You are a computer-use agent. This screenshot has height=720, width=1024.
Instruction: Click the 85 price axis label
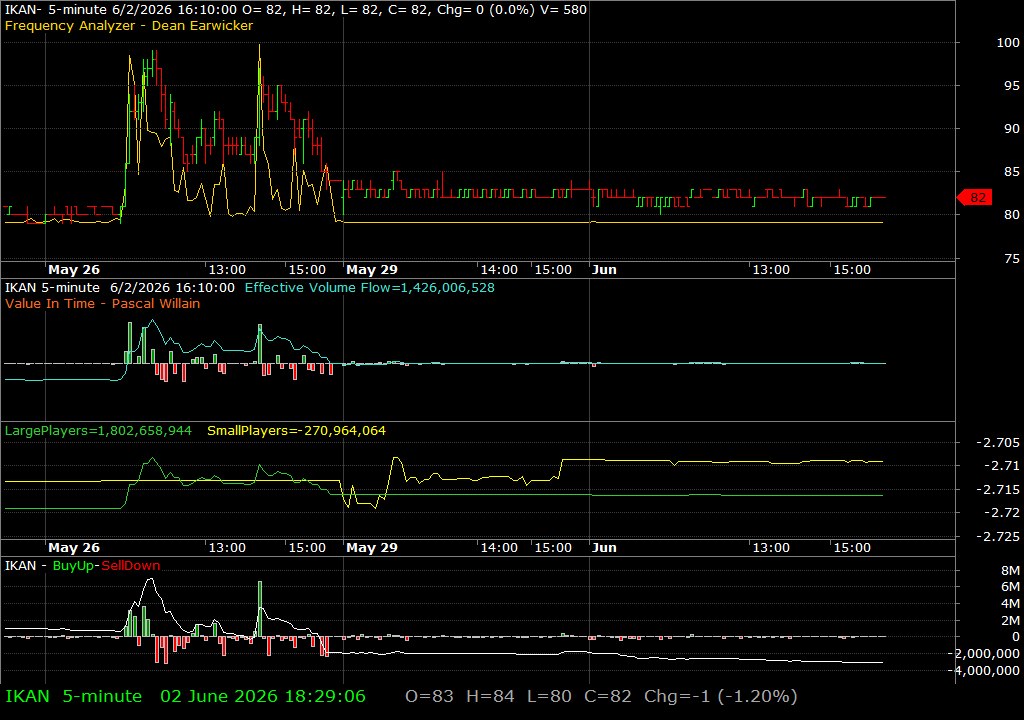click(x=1012, y=172)
